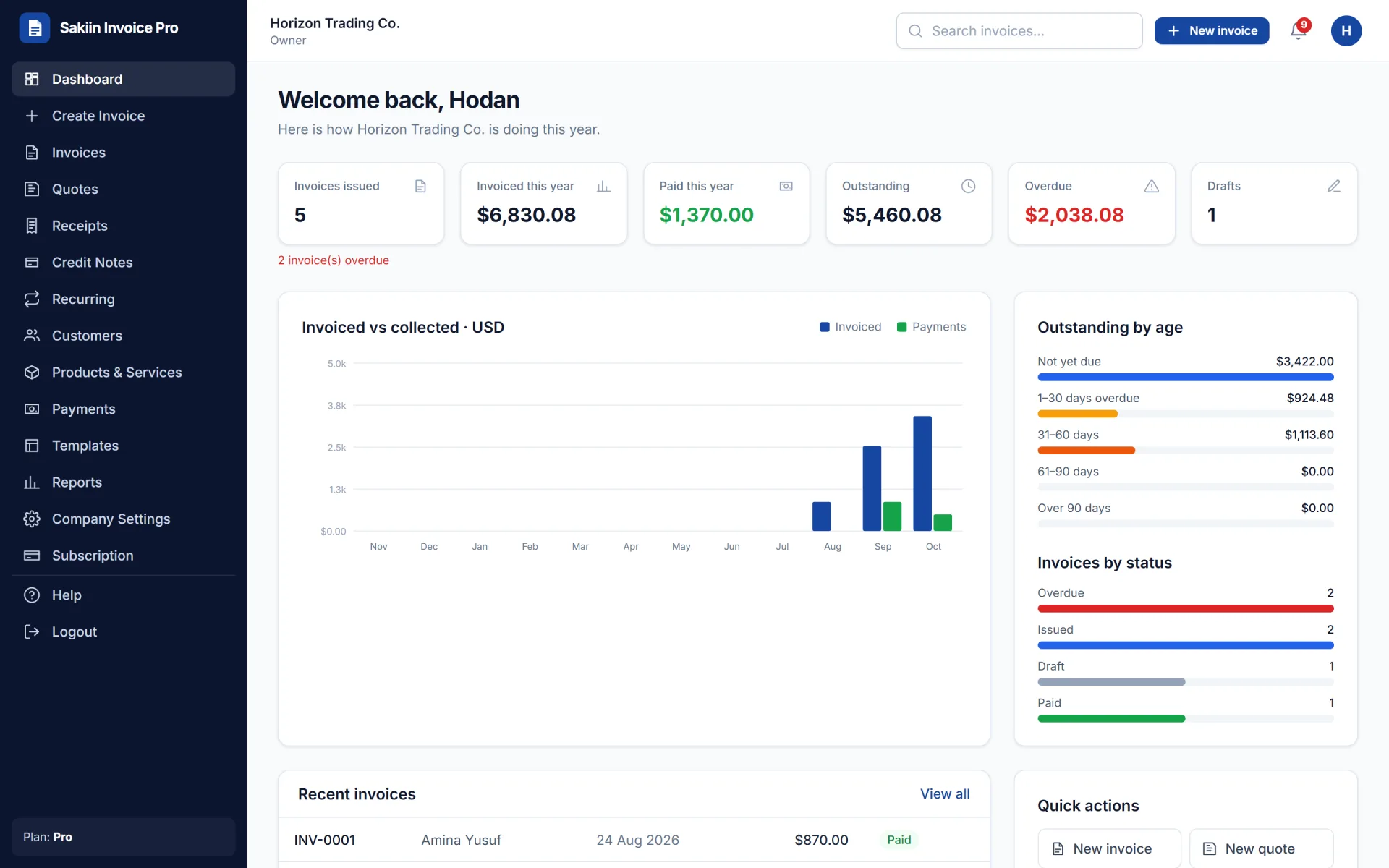Focus the Search invoices field
Viewport: 1389px width, 868px height.
click(x=1019, y=30)
